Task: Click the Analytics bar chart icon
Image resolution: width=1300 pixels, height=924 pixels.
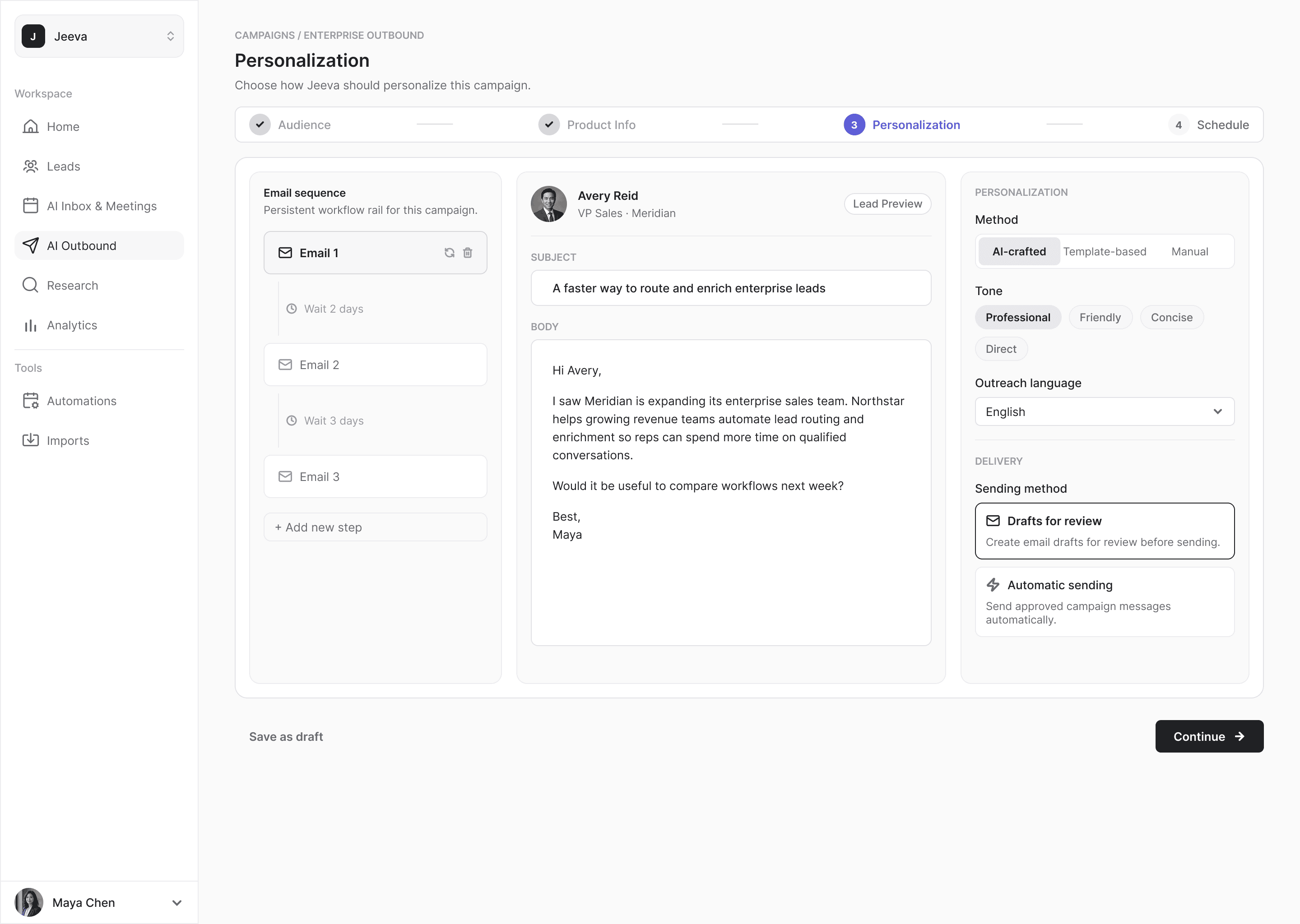Action: 31,325
